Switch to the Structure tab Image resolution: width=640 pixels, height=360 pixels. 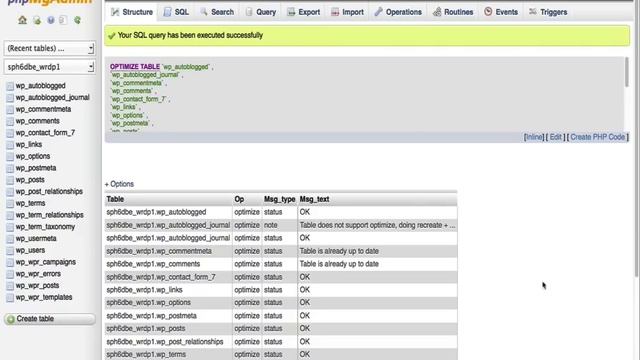(132, 12)
